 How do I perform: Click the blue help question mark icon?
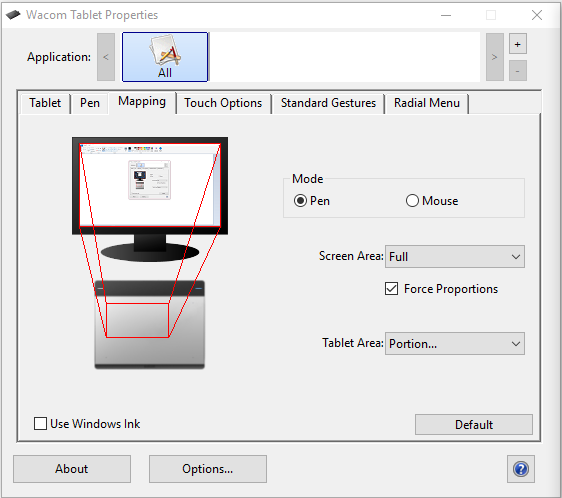[520, 469]
